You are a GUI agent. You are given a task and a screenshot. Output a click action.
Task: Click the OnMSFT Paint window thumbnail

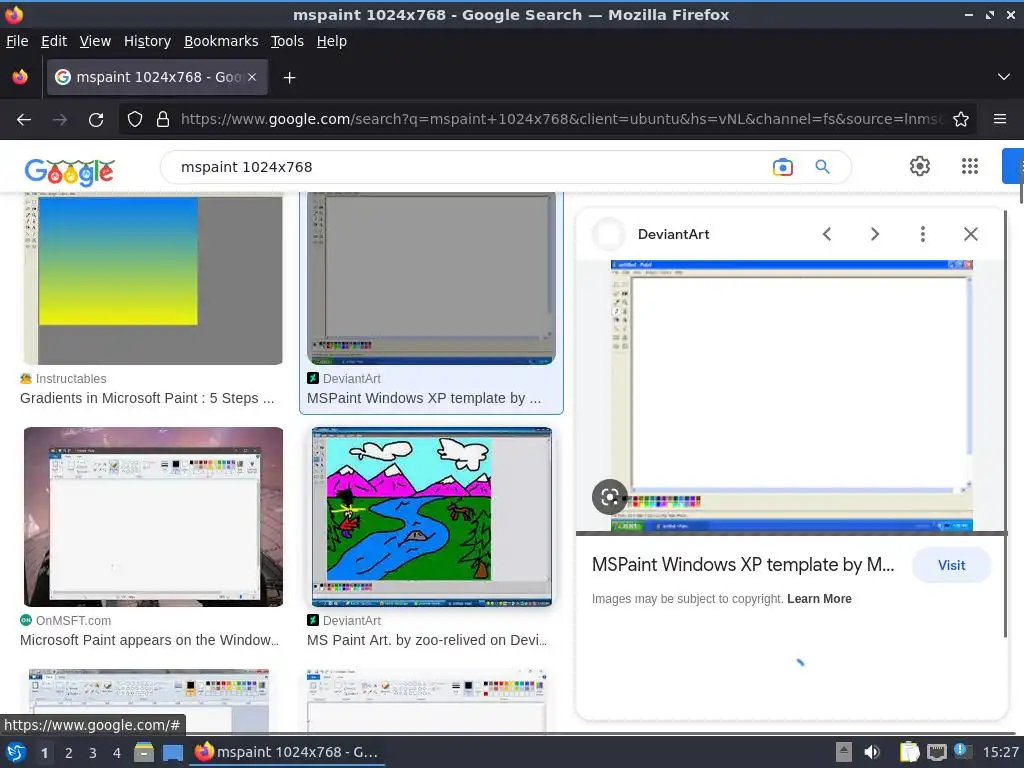[x=153, y=517]
